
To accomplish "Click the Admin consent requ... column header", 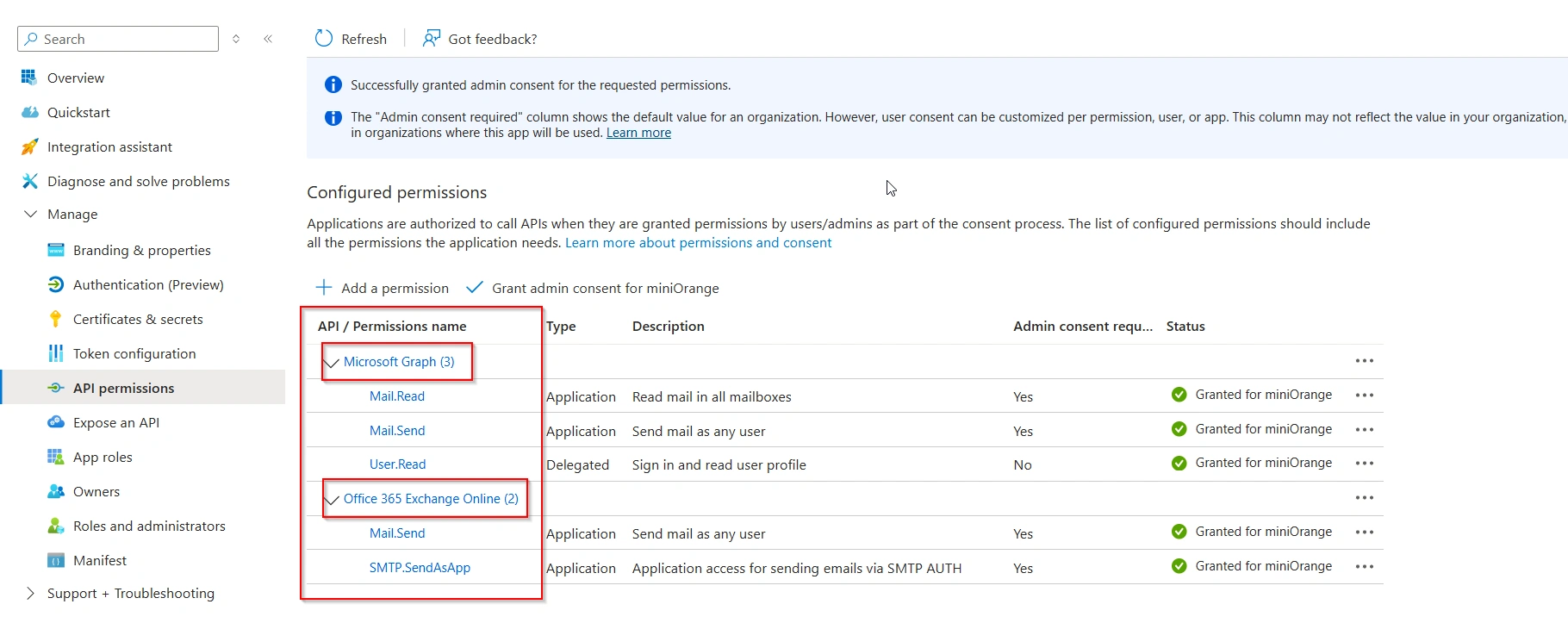I will 1083,326.
